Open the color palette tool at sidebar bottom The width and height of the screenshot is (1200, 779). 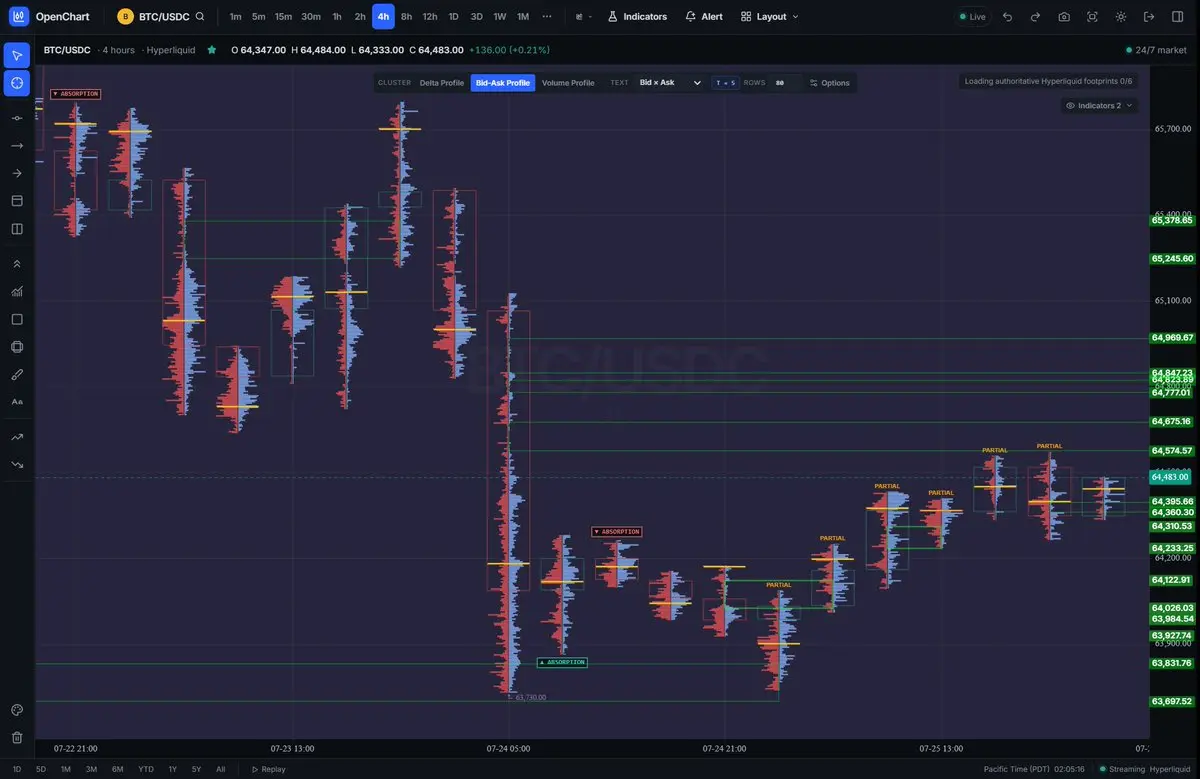(17, 710)
